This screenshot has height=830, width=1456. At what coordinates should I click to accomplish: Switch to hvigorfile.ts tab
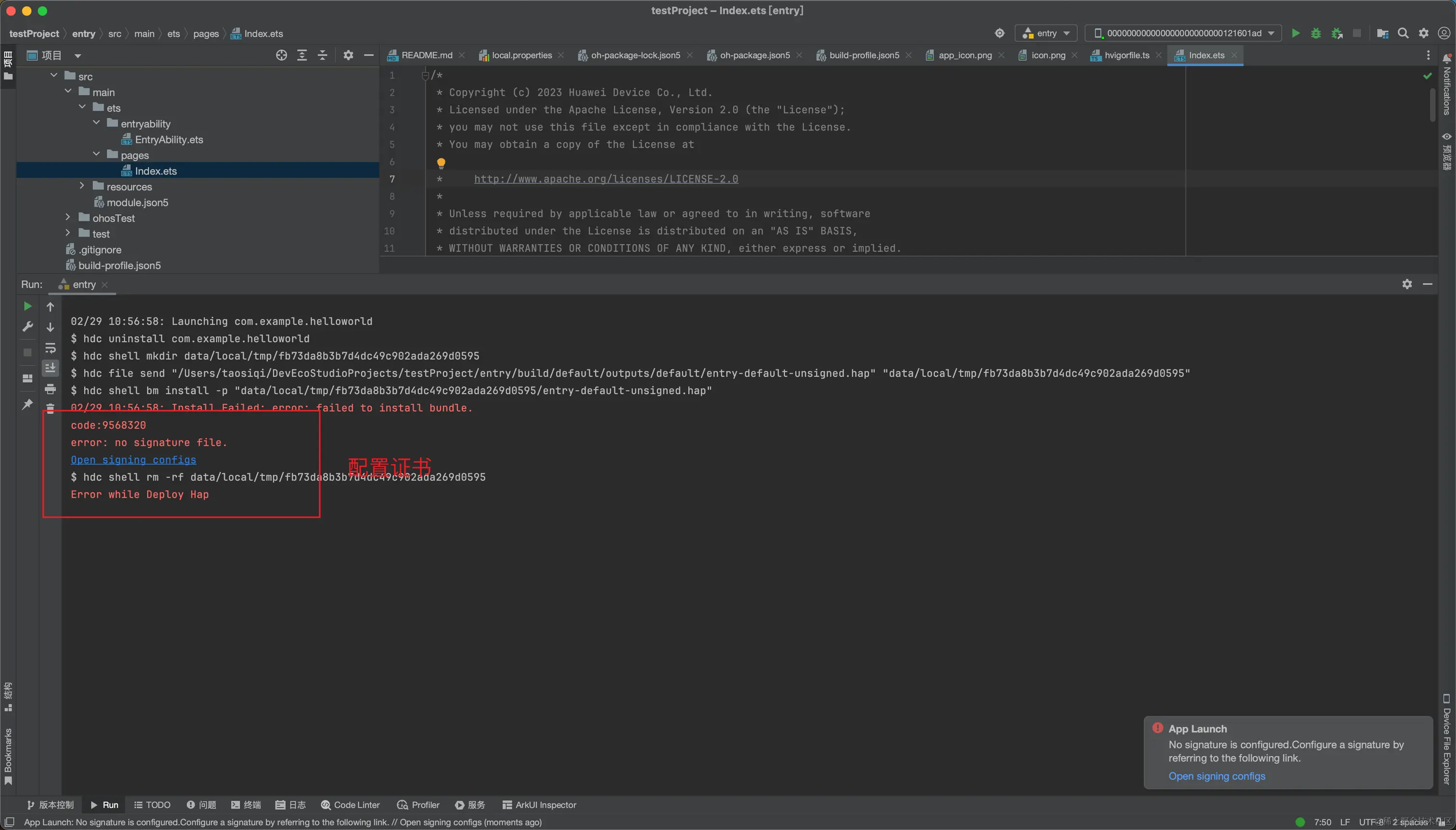pyautogui.click(x=1127, y=55)
